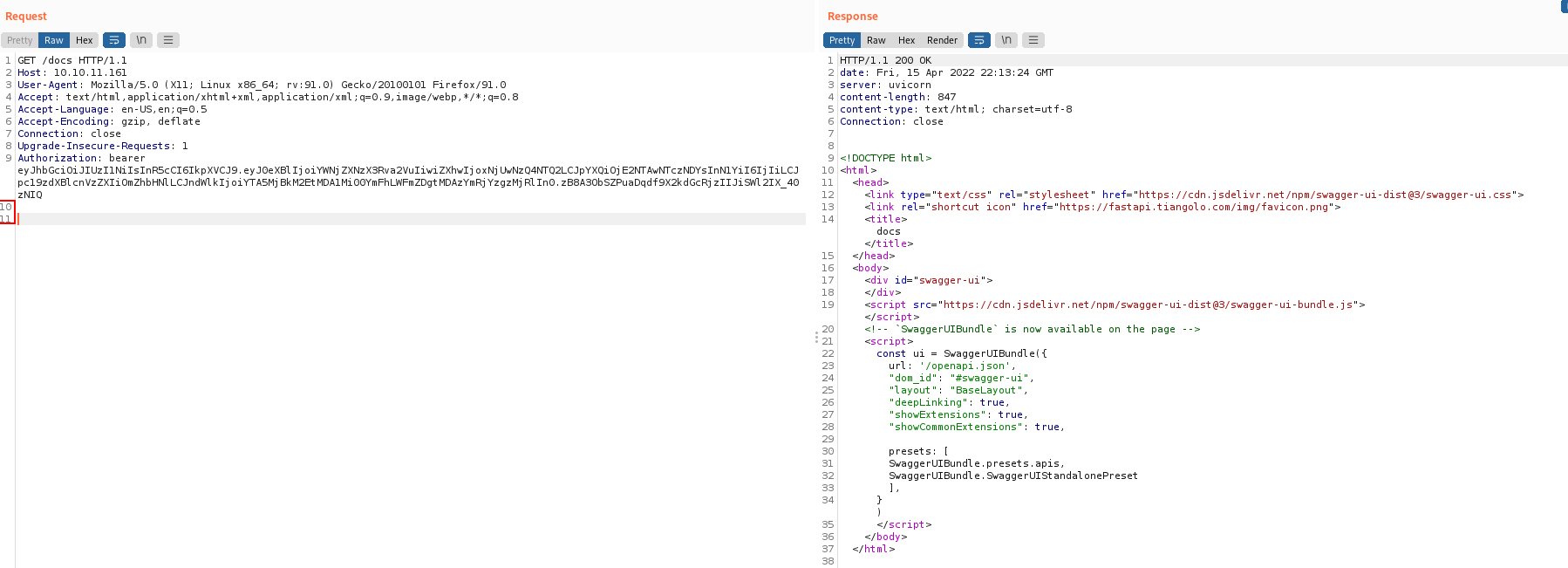Viewport: 1568px width, 568px height.
Task: Click the 'const ui = SwaggerUIBundle({' line
Action: click(962, 354)
